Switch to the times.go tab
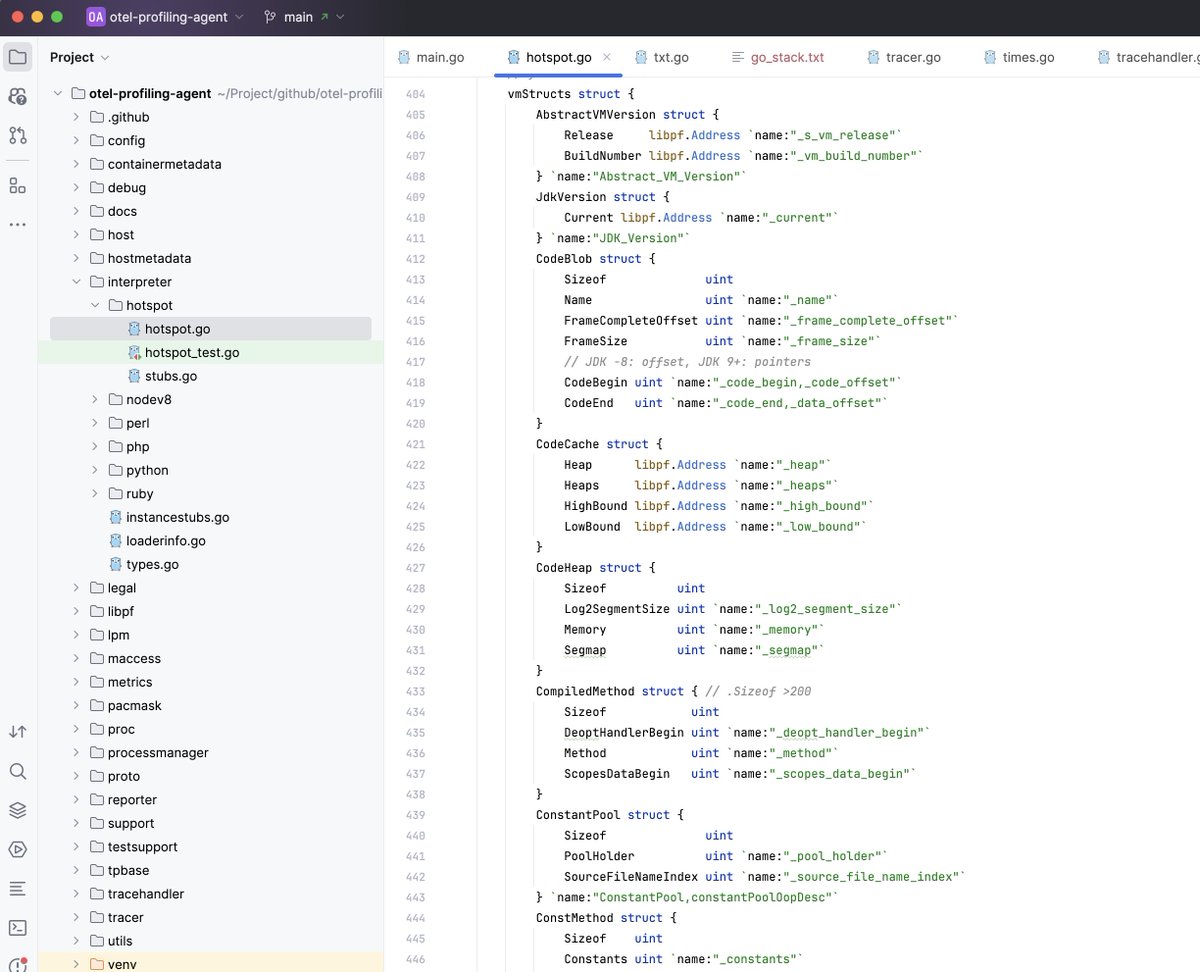The height and width of the screenshot is (972, 1200). [x=1019, y=57]
